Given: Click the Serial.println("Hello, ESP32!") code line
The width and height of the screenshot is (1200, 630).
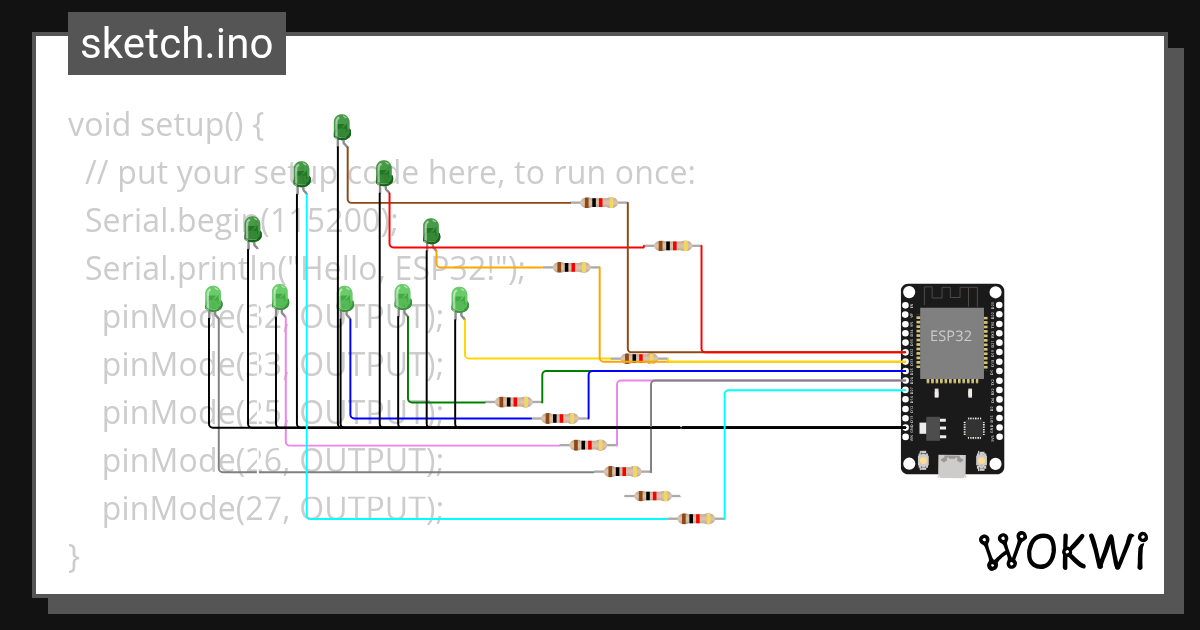Looking at the screenshot, I should coord(300,268).
